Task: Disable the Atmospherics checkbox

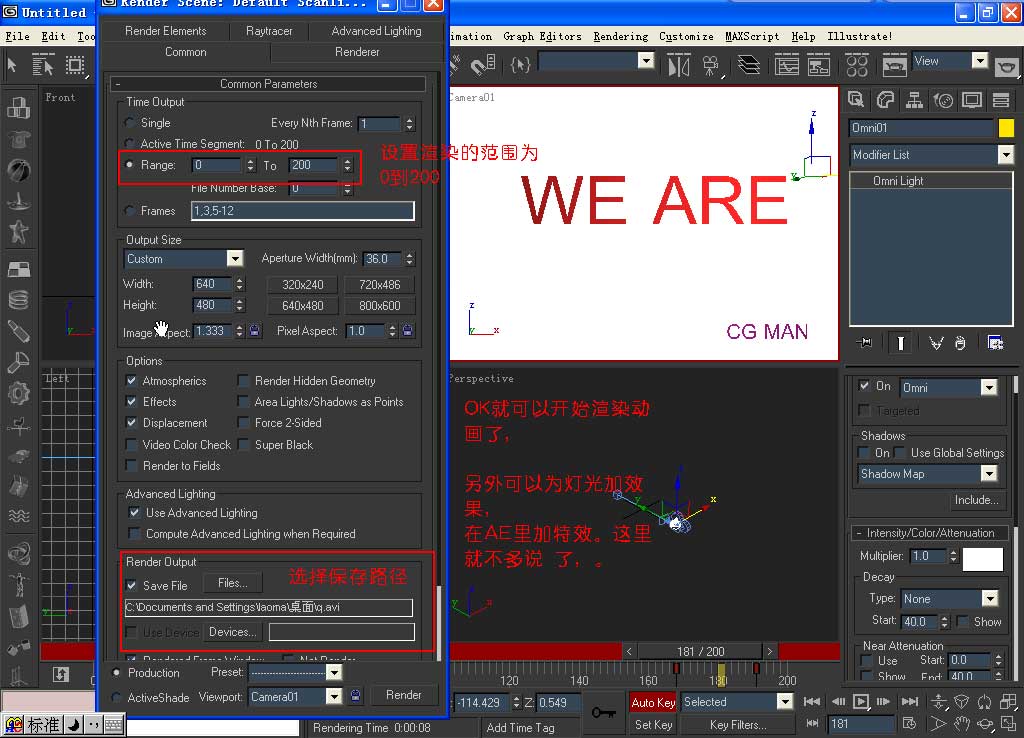Action: coord(131,381)
